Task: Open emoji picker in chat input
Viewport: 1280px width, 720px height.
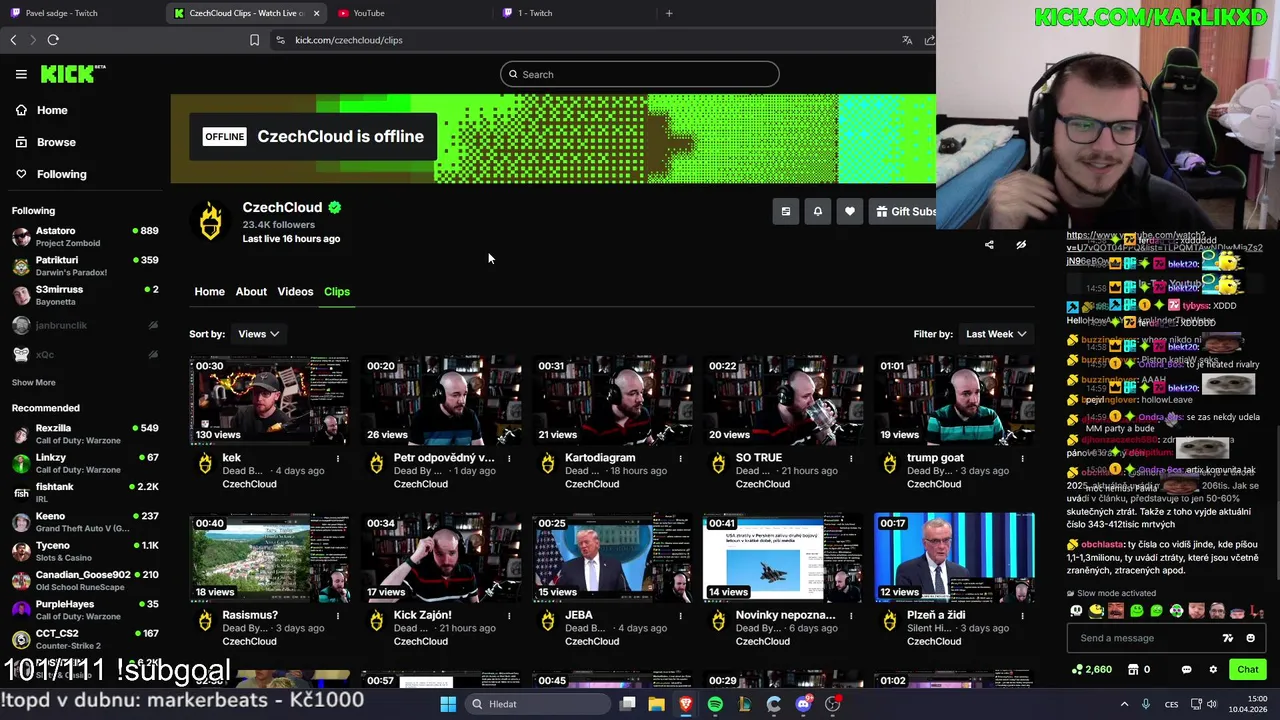Action: click(1250, 638)
